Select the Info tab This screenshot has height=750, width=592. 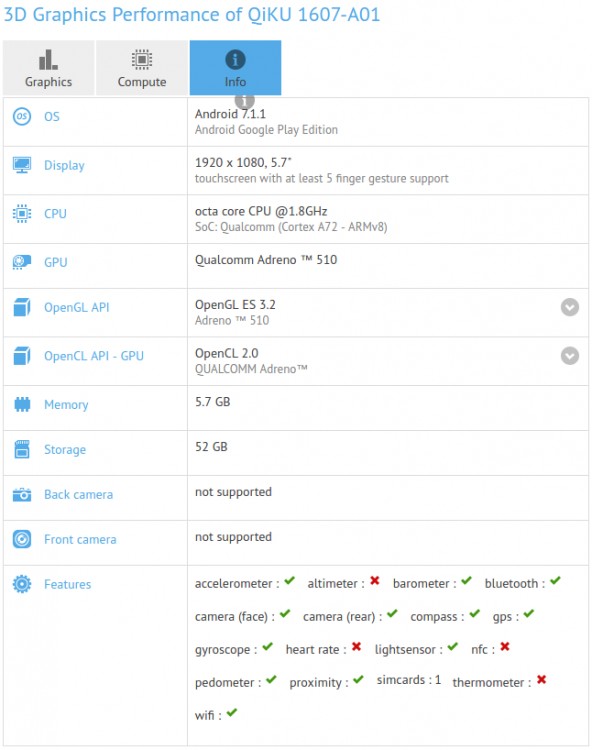(235, 68)
